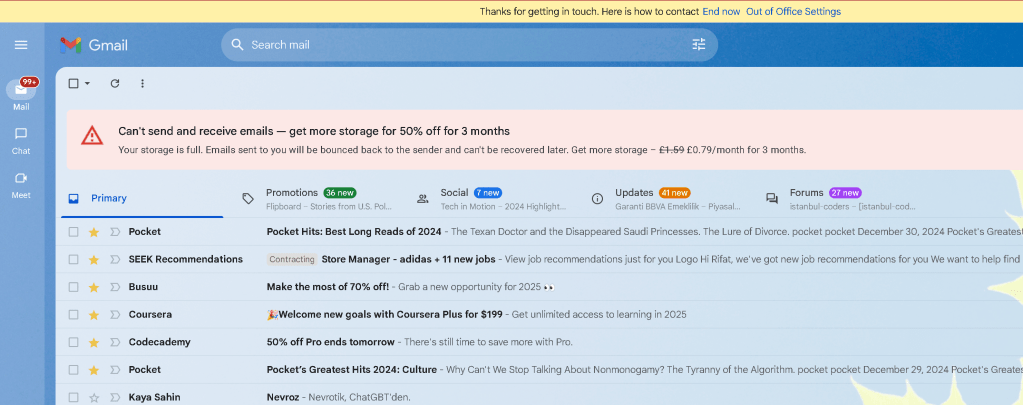The image size is (1023, 405).
Task: Open Pocket Hits: Best Long Reads of 2024
Action: coord(354,232)
